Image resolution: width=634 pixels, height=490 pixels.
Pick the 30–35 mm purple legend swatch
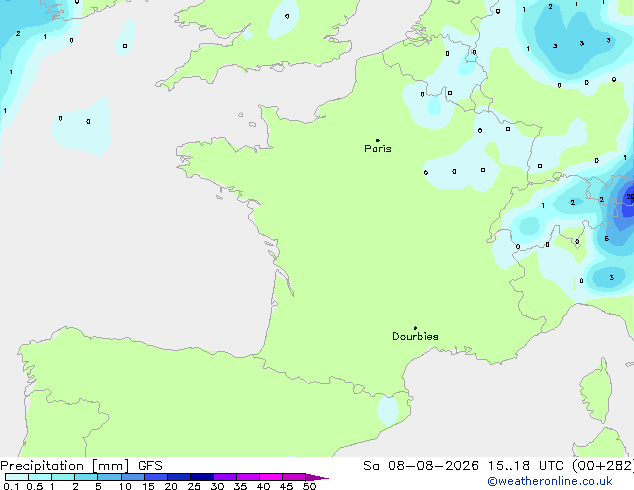point(225,477)
